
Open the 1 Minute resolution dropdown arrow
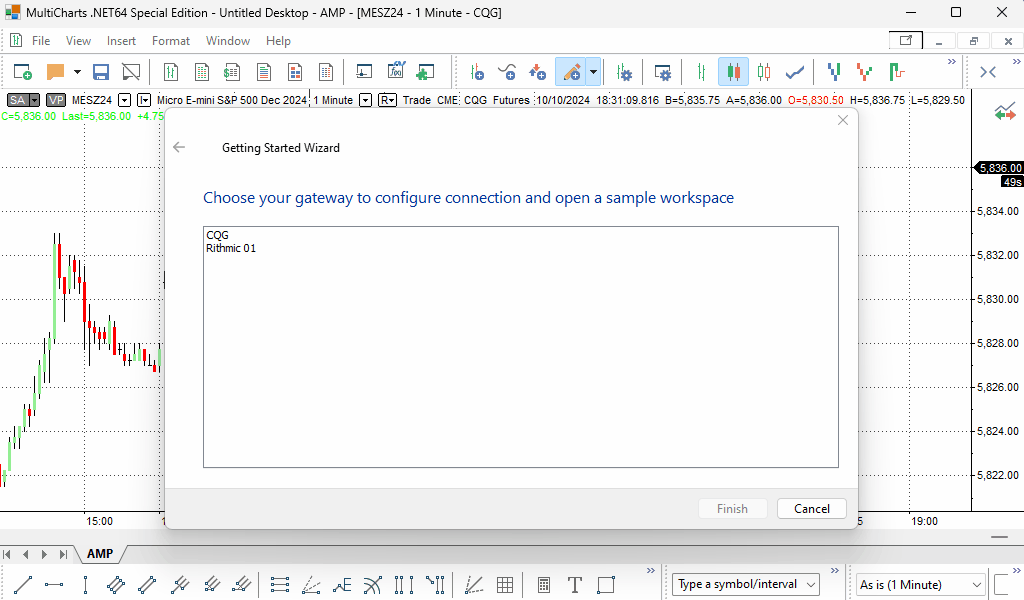click(366, 100)
